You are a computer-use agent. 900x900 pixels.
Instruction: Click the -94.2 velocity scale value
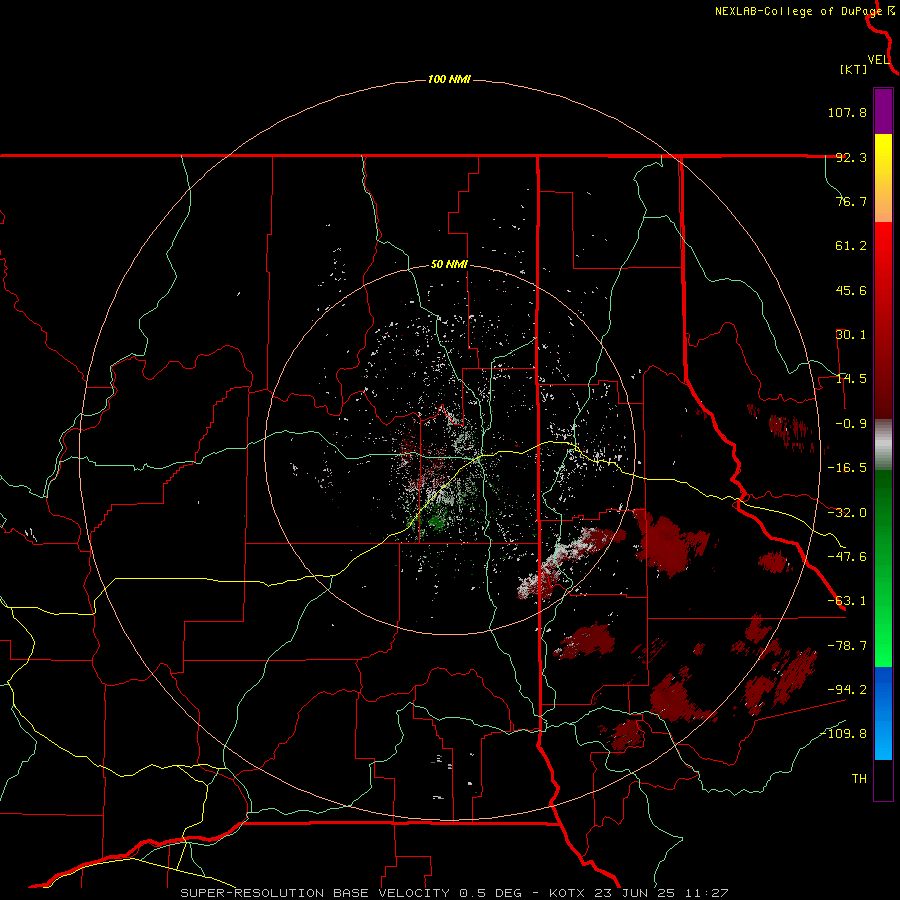point(847,690)
